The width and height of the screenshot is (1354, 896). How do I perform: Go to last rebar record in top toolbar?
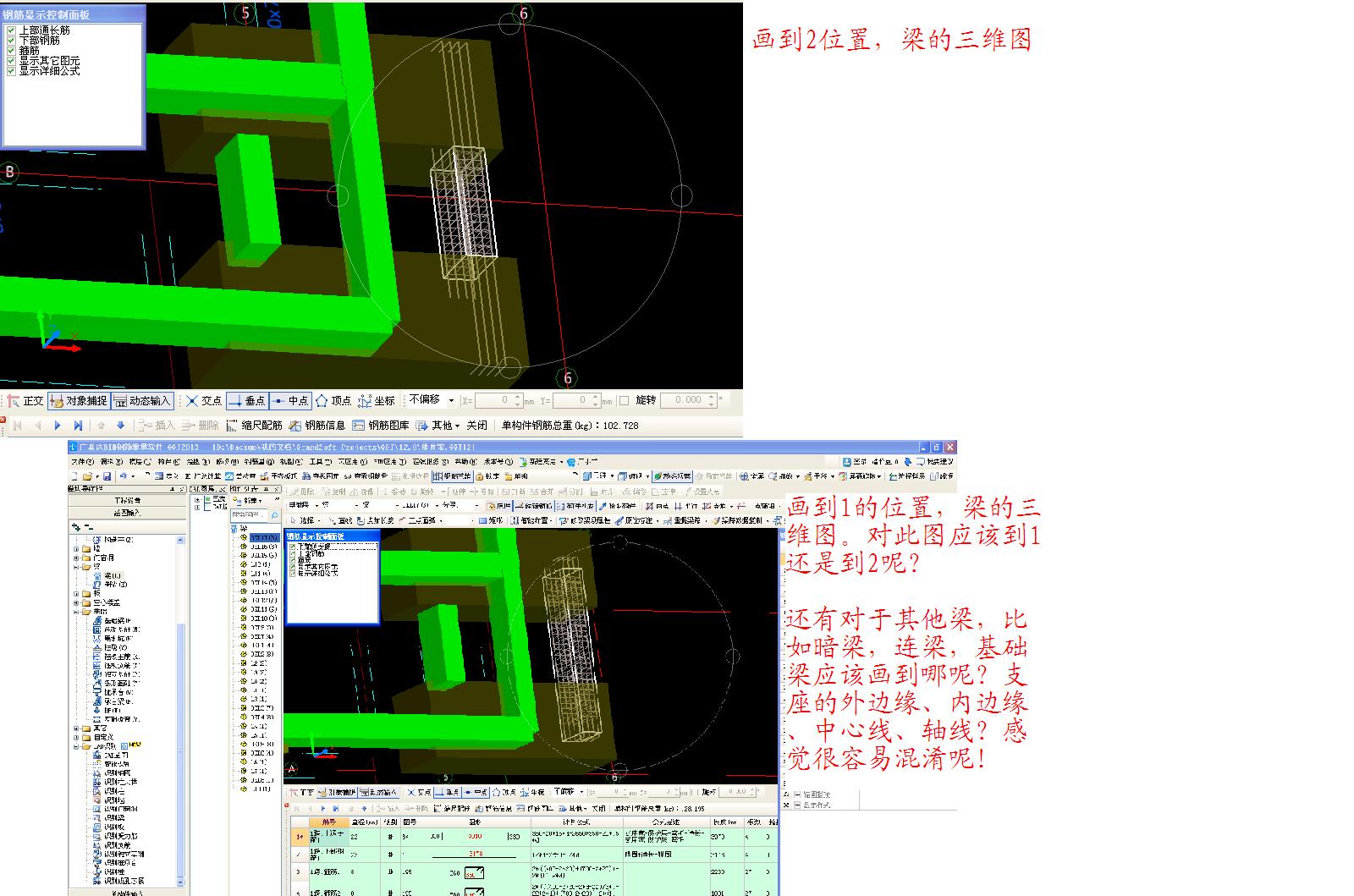point(78,426)
